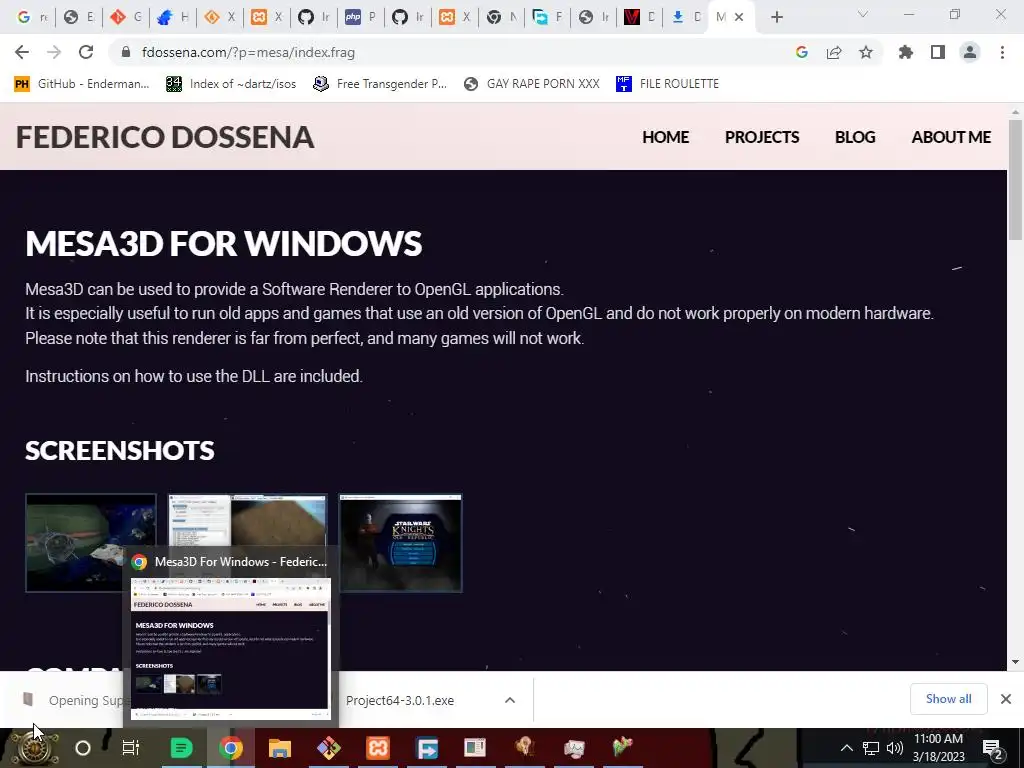
Task: Open Index of ~dartz/isos bookmark
Action: point(231,84)
